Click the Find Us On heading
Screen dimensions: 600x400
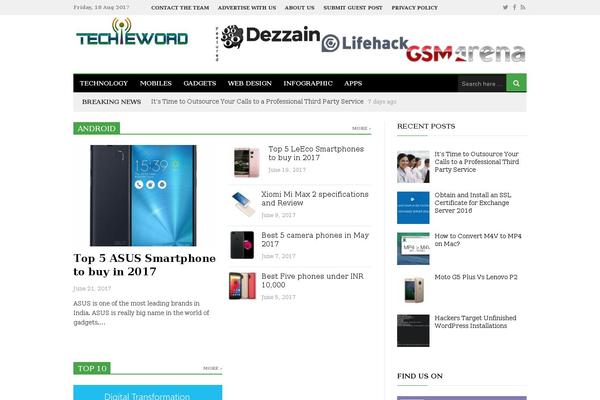pyautogui.click(x=420, y=376)
